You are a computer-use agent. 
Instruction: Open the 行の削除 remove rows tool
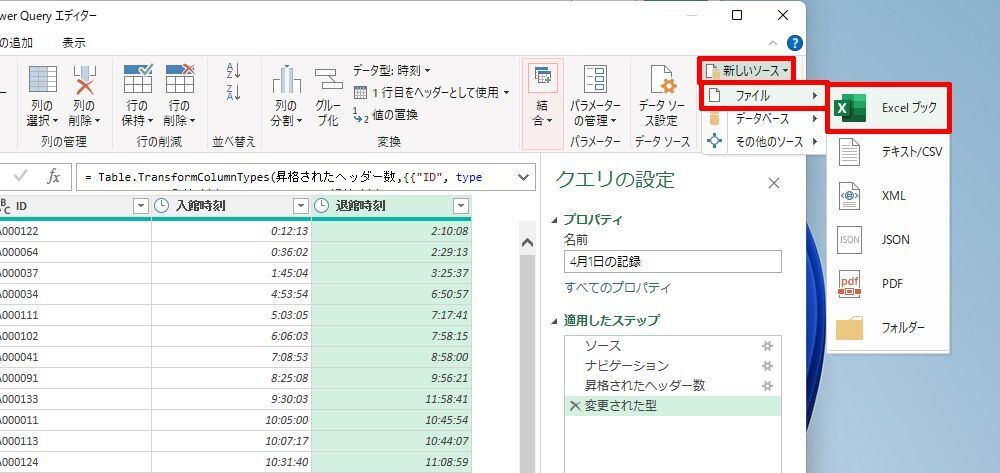(179, 94)
